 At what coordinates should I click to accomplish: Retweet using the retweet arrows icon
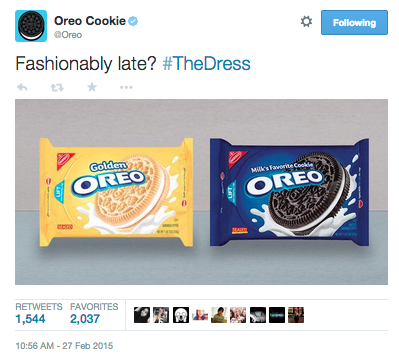57,88
